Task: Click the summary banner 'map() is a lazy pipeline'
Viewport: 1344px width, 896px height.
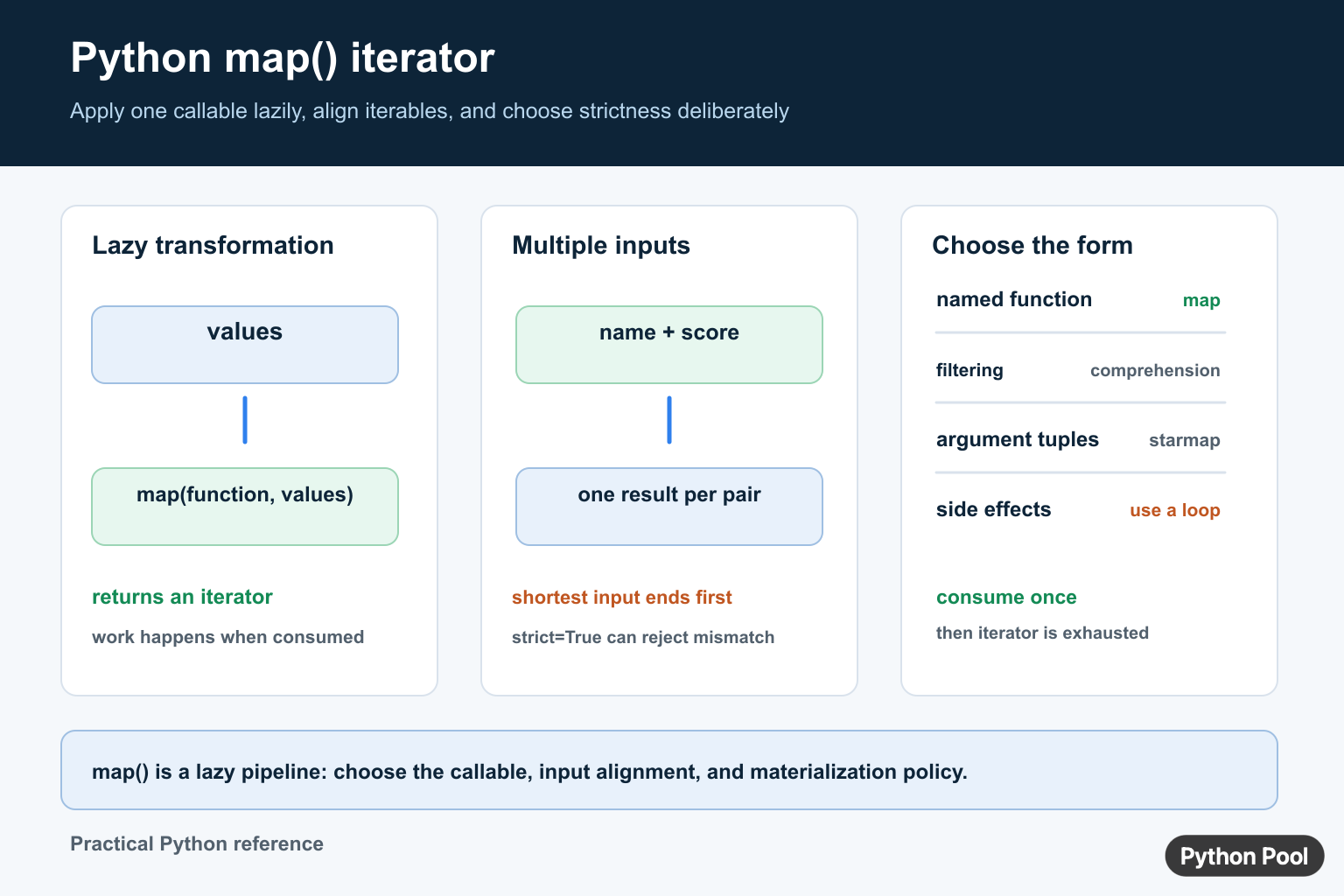Action: [669, 770]
